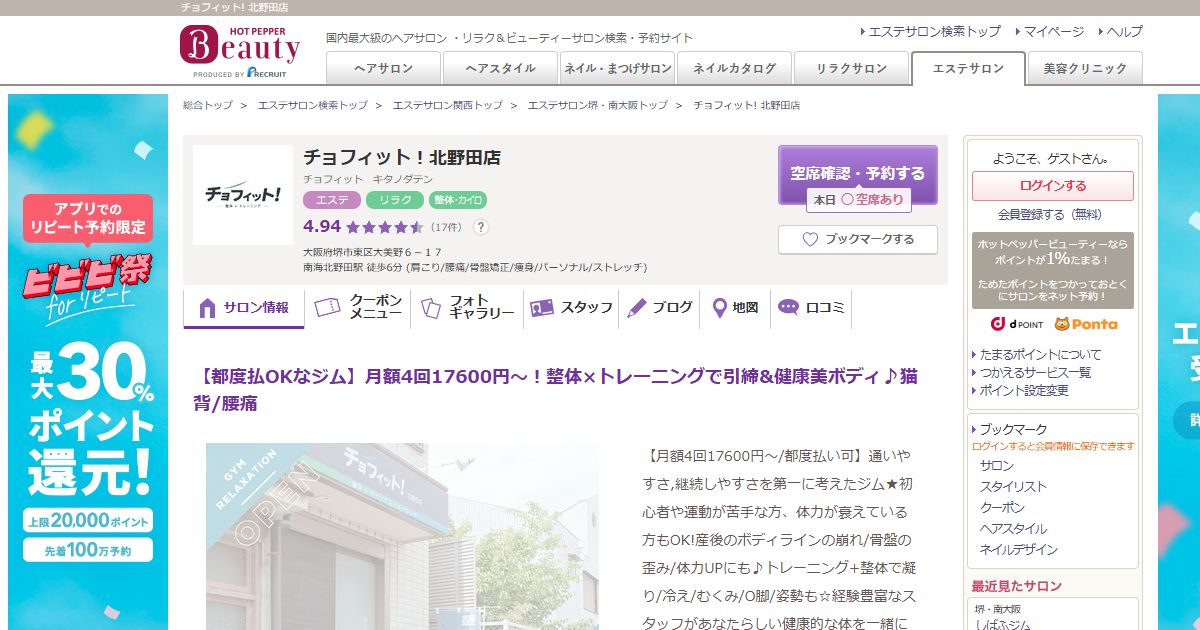Click the フォトギャラリー photo icon

[430, 308]
